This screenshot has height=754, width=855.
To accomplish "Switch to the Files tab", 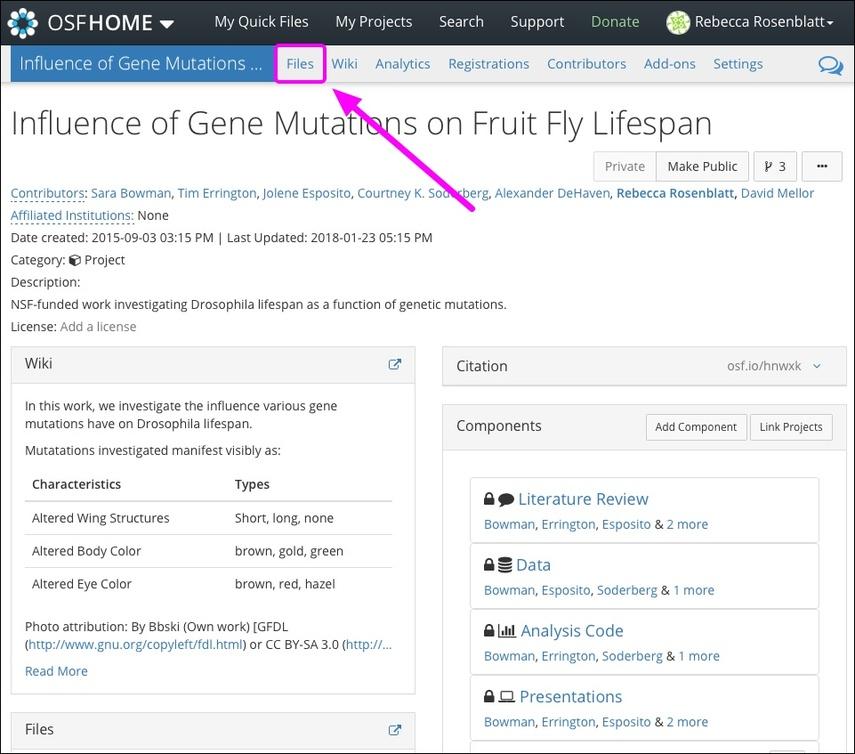I will click(300, 64).
